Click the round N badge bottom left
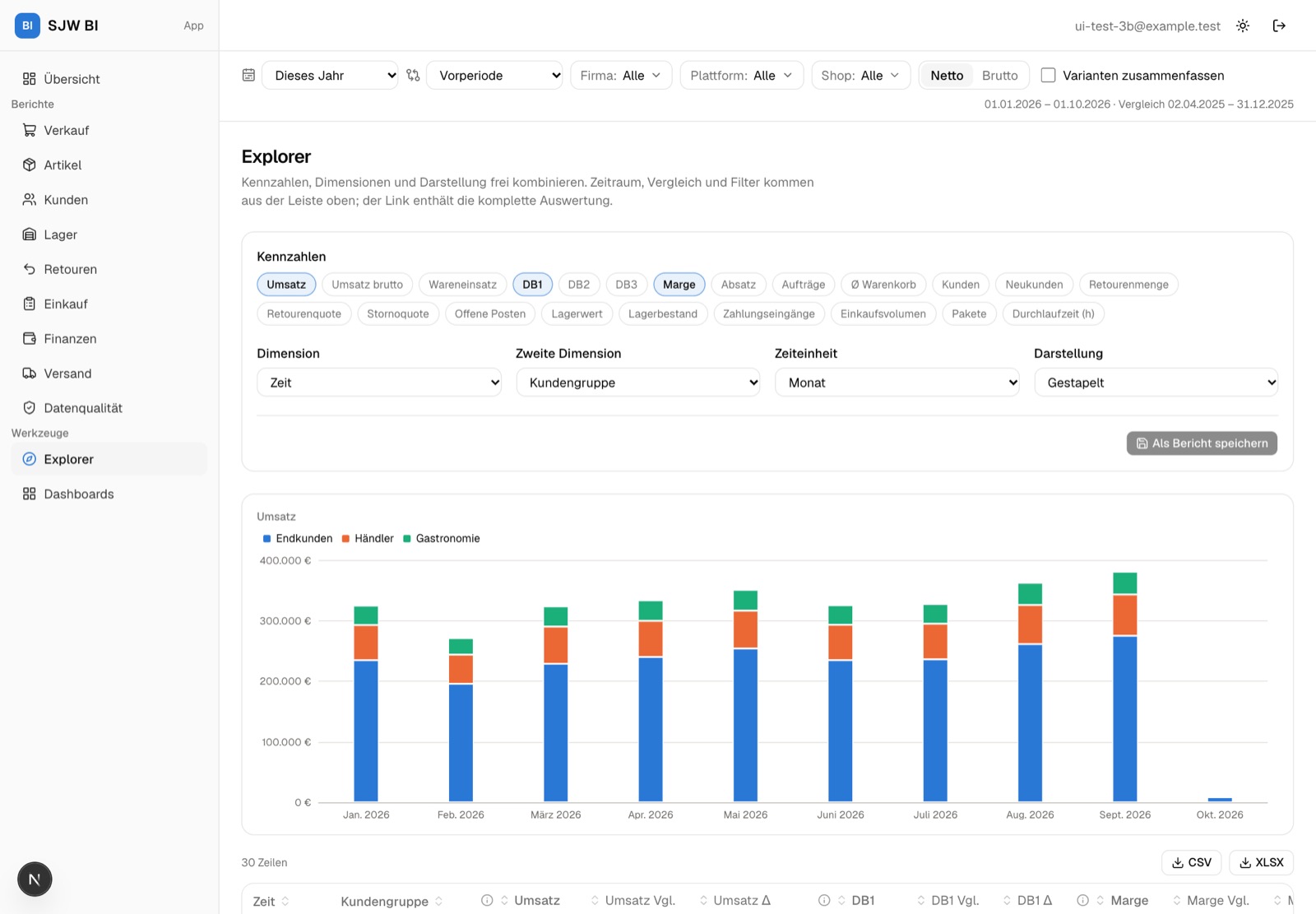The width and height of the screenshot is (1316, 914). click(x=35, y=879)
